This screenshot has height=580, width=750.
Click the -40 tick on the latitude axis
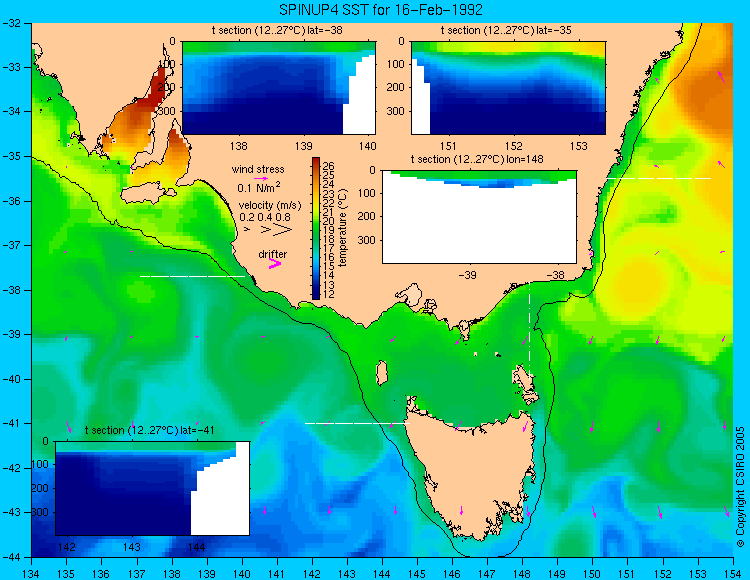pos(11,379)
